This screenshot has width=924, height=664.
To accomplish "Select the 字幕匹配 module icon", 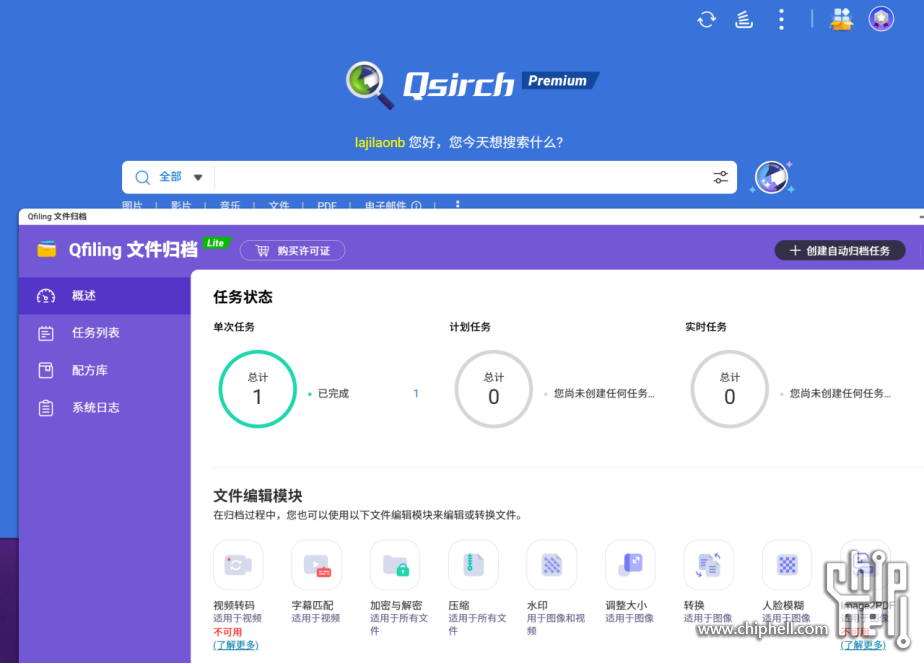I will tap(316, 565).
